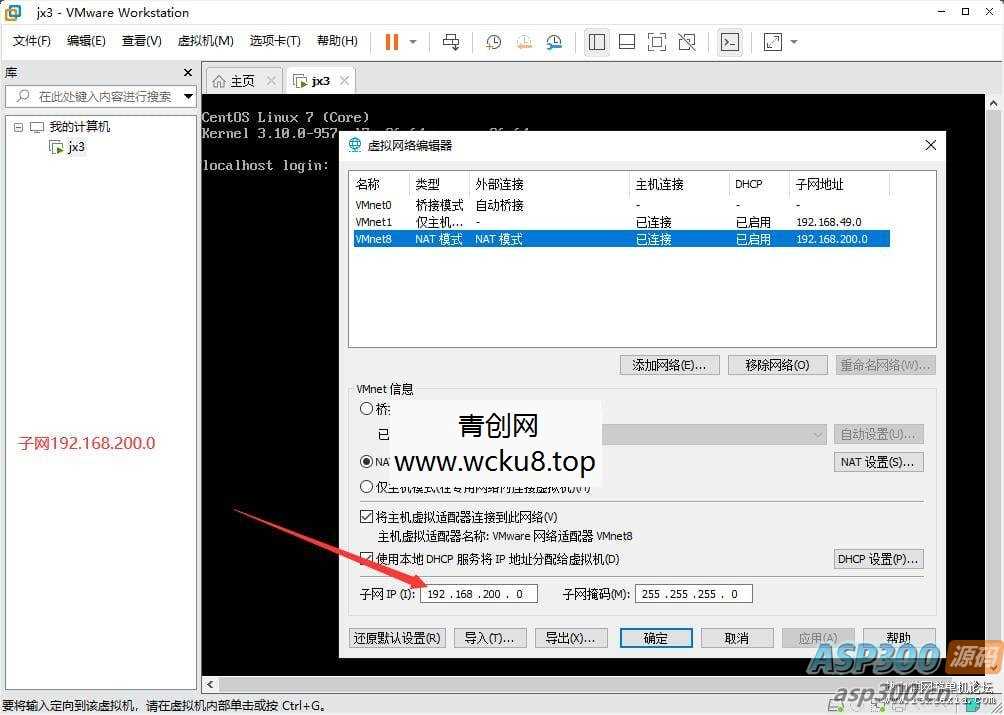Image resolution: width=1004 pixels, height=715 pixels.
Task: Click the 子网掩码 input field
Action: [693, 593]
